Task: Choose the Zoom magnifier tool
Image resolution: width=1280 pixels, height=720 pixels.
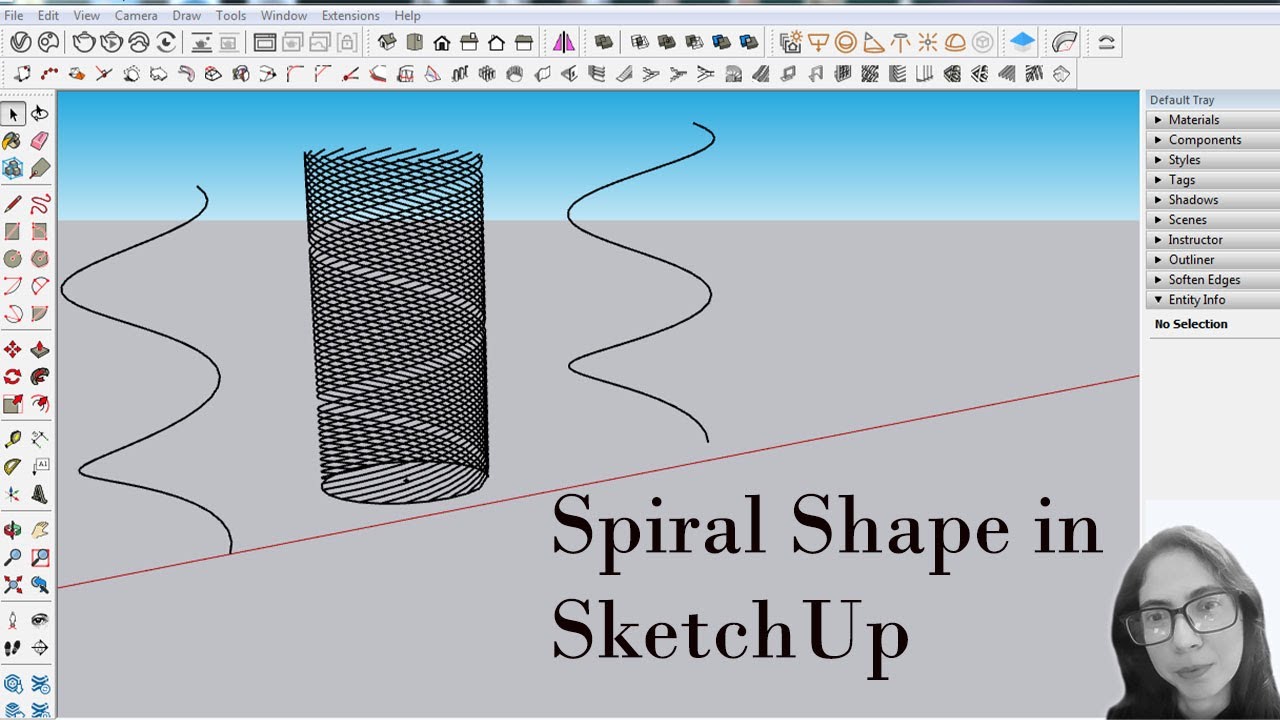Action: 13,557
